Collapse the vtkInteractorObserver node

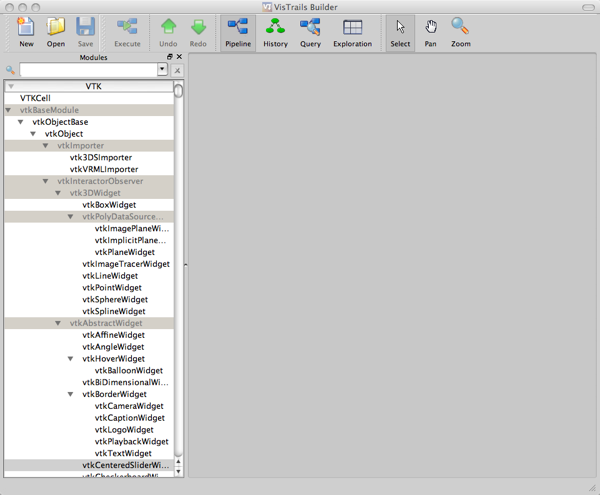coord(46,181)
